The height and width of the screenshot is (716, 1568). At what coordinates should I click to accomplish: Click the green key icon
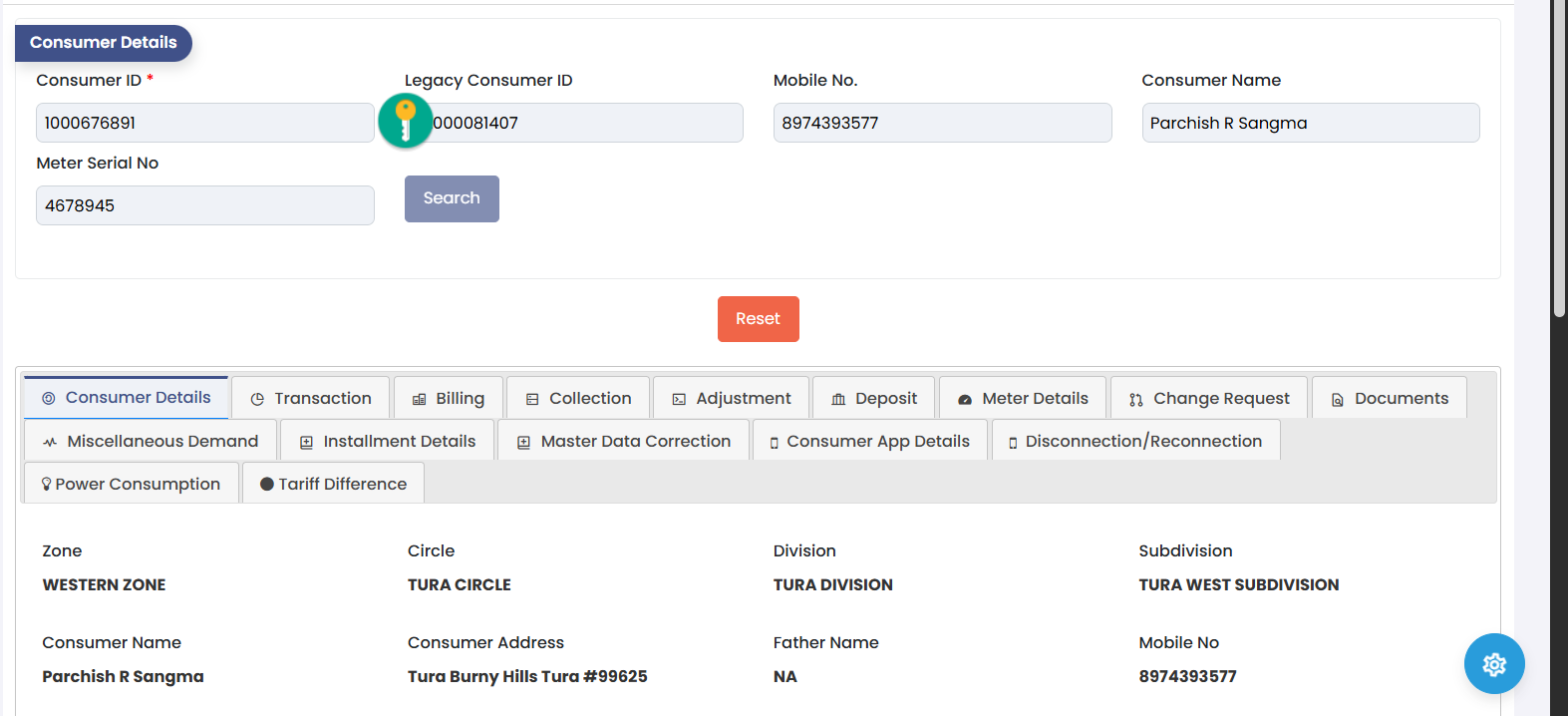click(405, 121)
